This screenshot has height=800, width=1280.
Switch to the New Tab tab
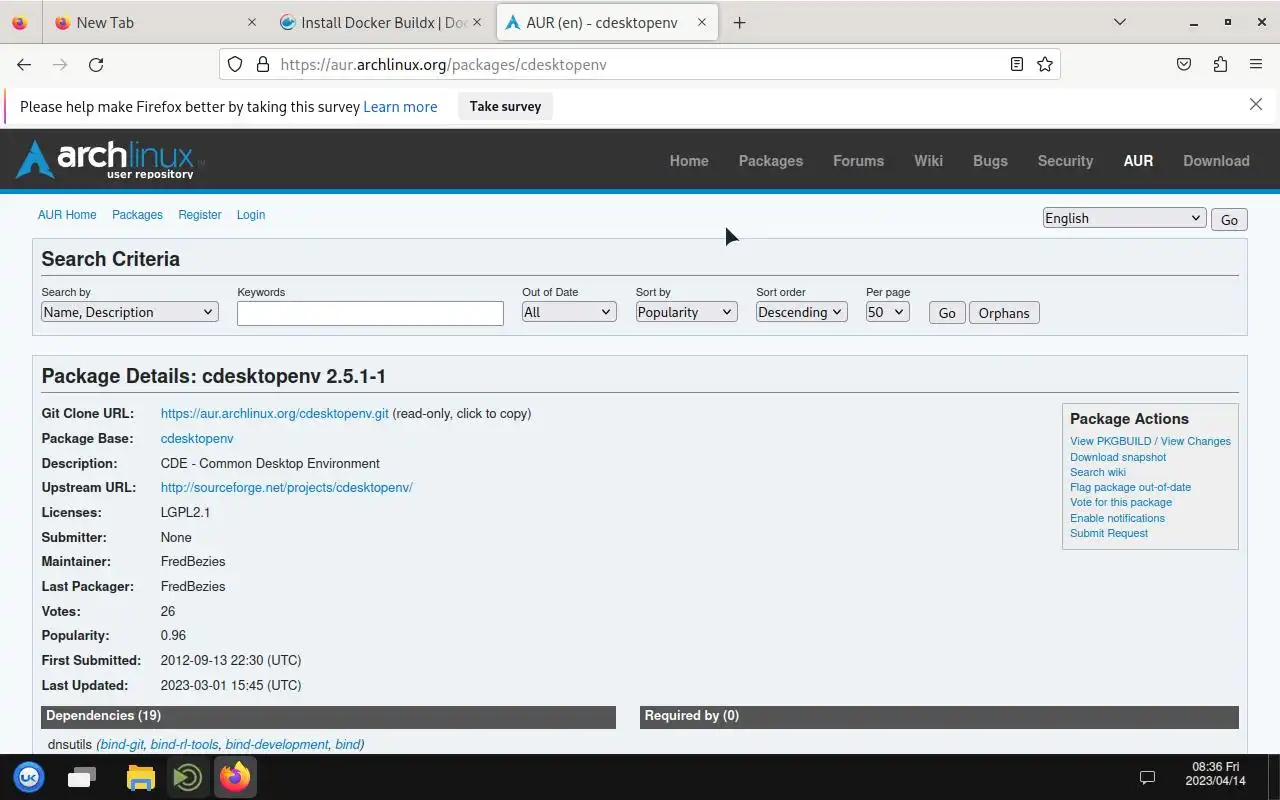click(155, 22)
